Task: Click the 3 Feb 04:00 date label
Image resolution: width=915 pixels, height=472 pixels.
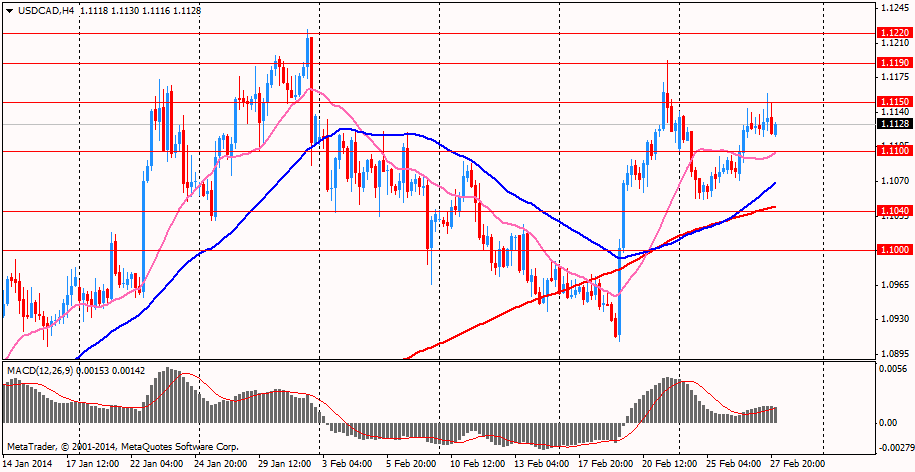Action: click(347, 464)
